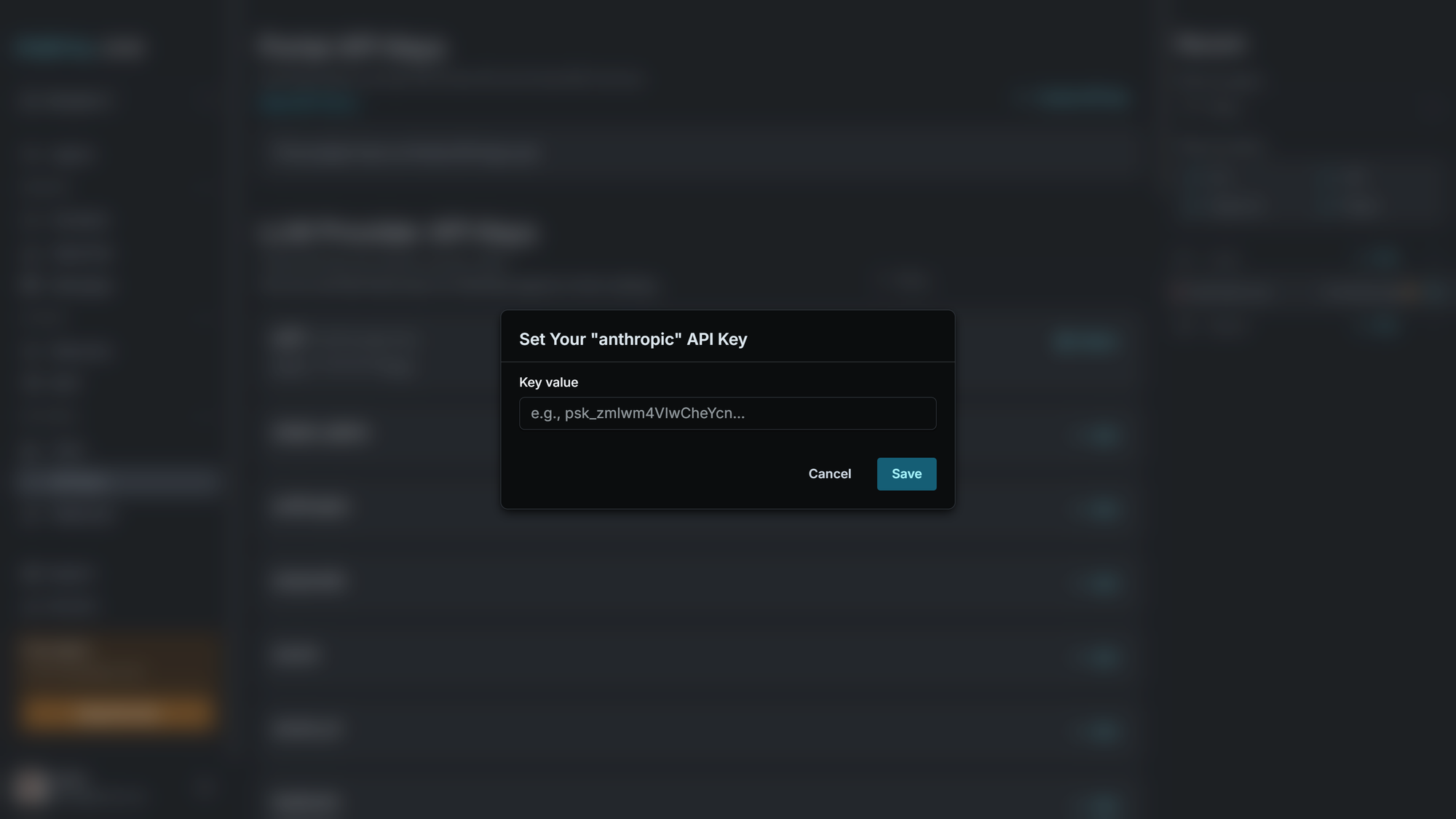The height and width of the screenshot is (819, 1456).
Task: Click the "Key value" field label
Action: point(548,382)
